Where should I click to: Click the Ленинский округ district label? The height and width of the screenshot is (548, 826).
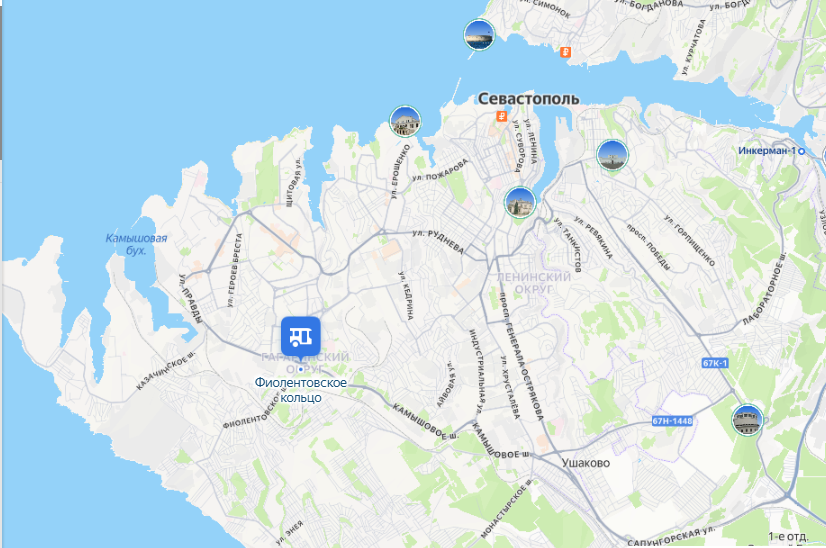[534, 283]
